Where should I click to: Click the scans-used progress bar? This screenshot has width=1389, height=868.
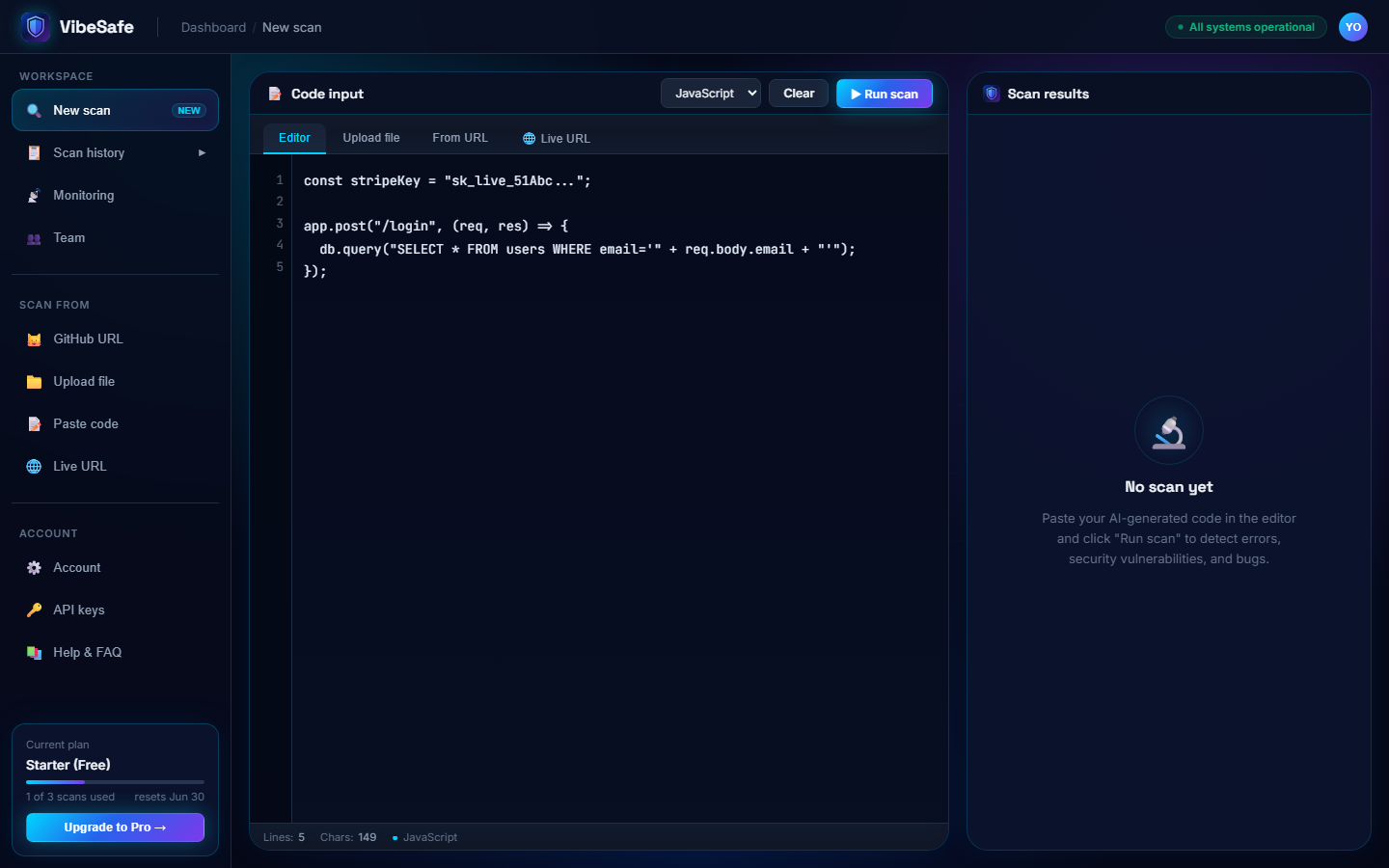click(x=115, y=782)
